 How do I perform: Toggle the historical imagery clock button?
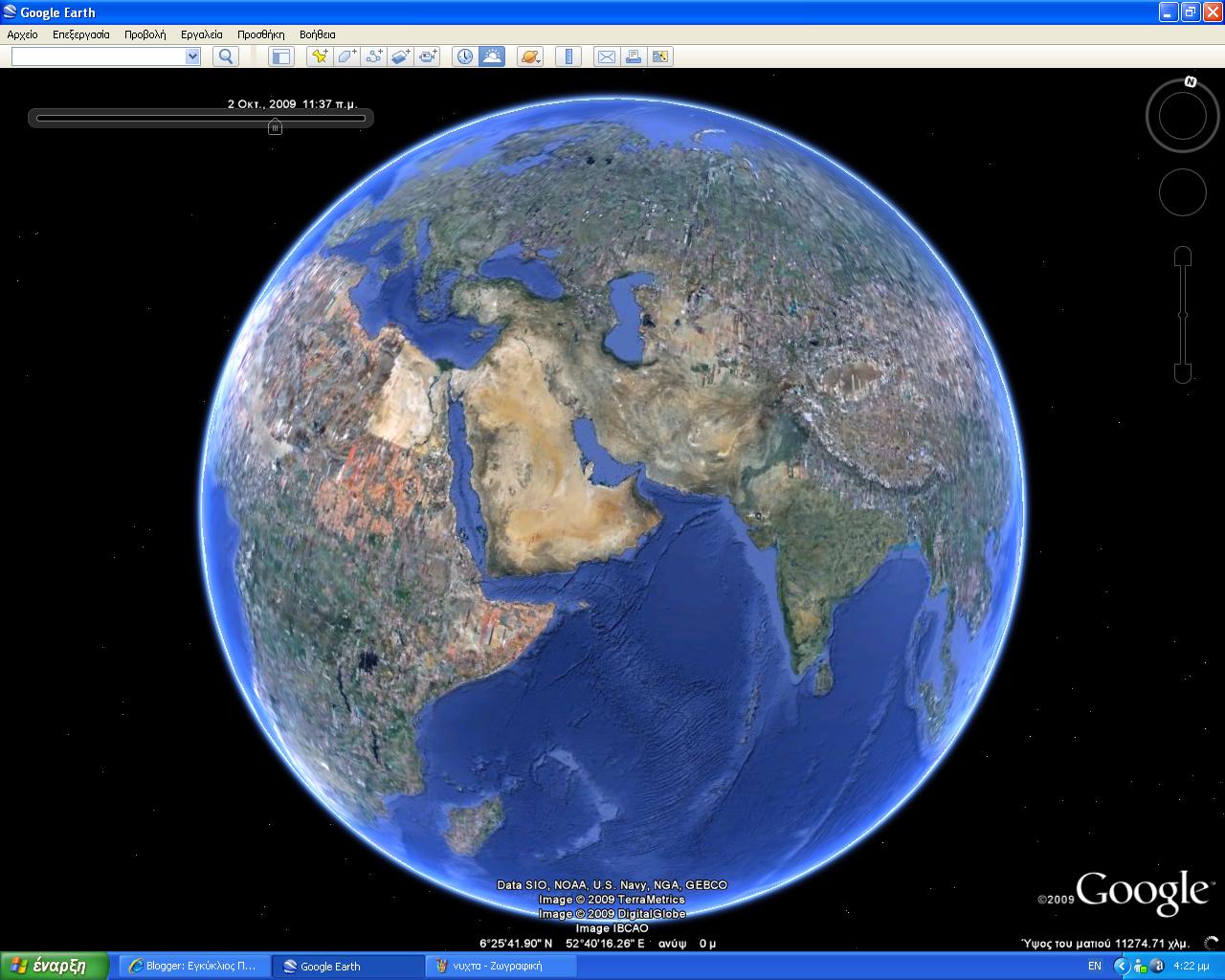coord(465,56)
